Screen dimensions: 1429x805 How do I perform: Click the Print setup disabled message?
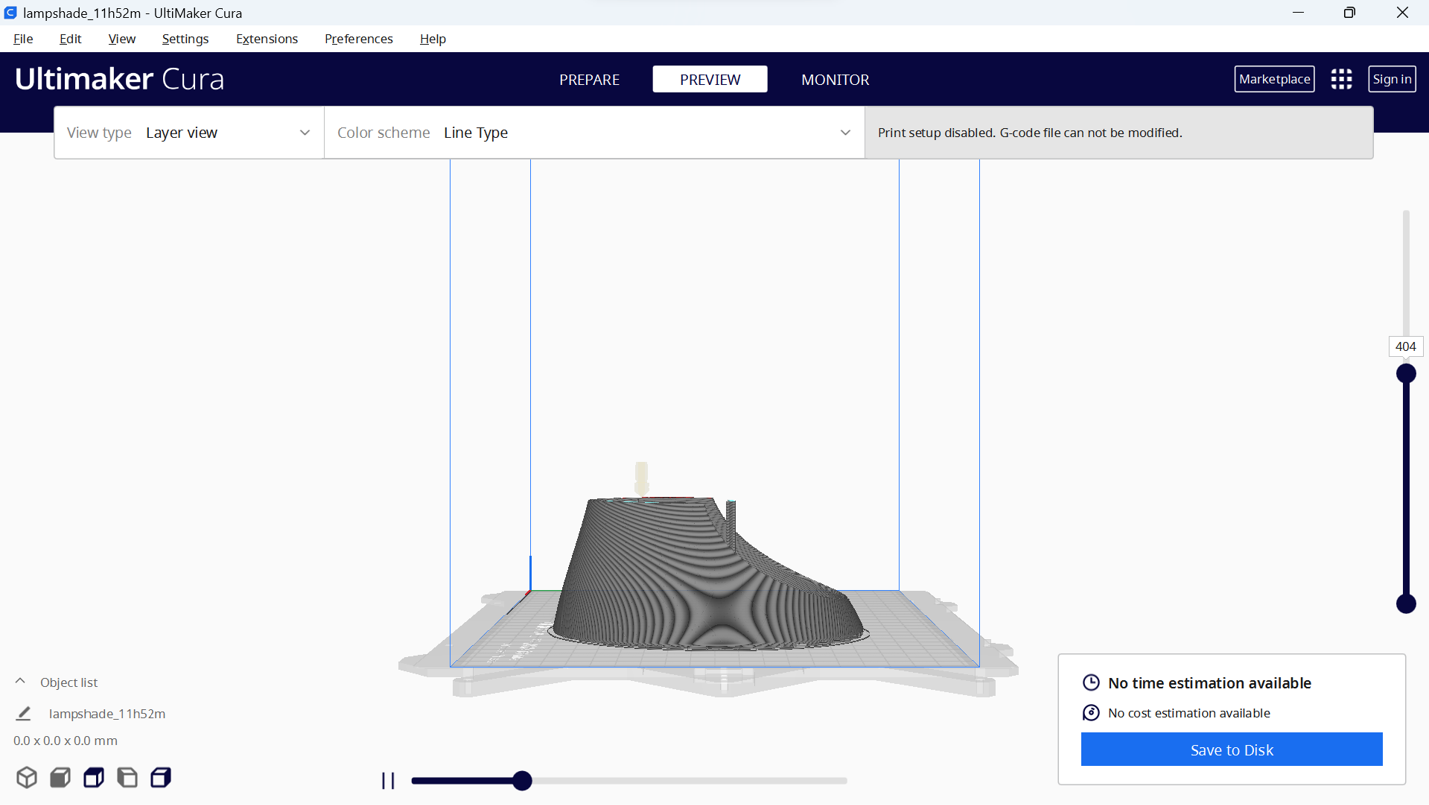[x=1030, y=132]
